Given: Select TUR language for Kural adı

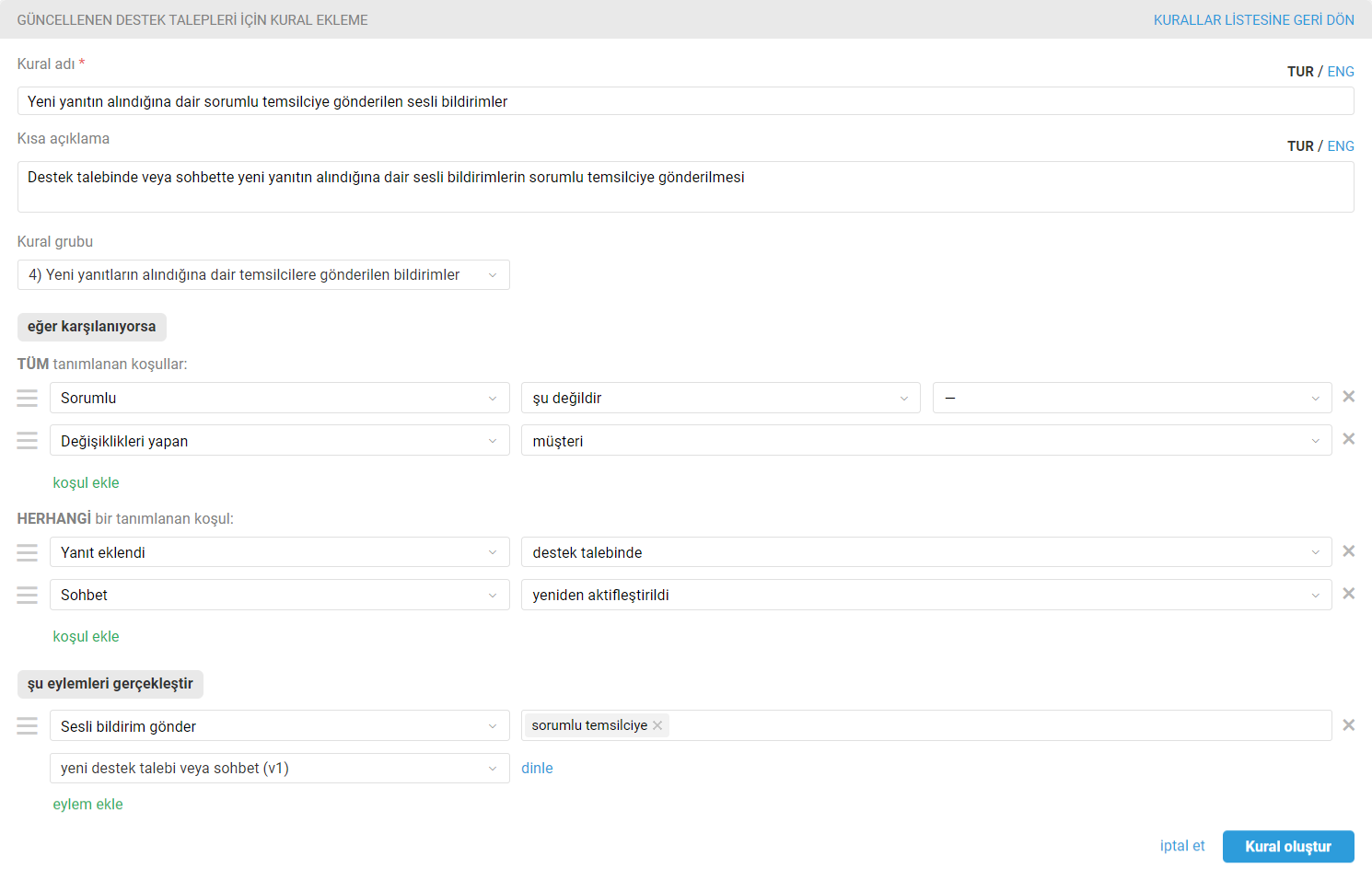Looking at the screenshot, I should tap(1300, 72).
